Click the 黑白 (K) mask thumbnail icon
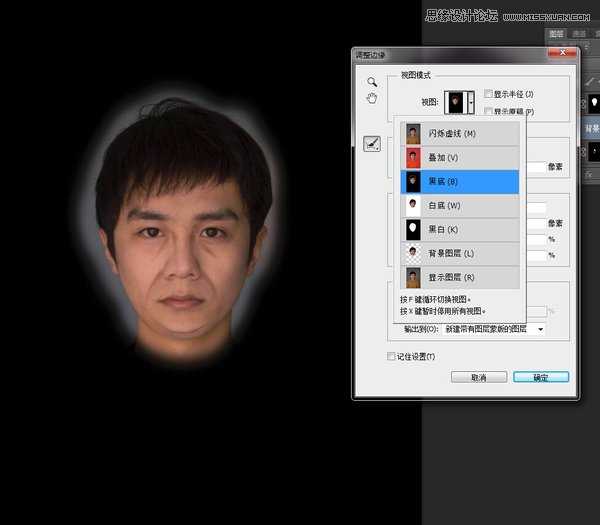The image size is (600, 525). click(413, 229)
